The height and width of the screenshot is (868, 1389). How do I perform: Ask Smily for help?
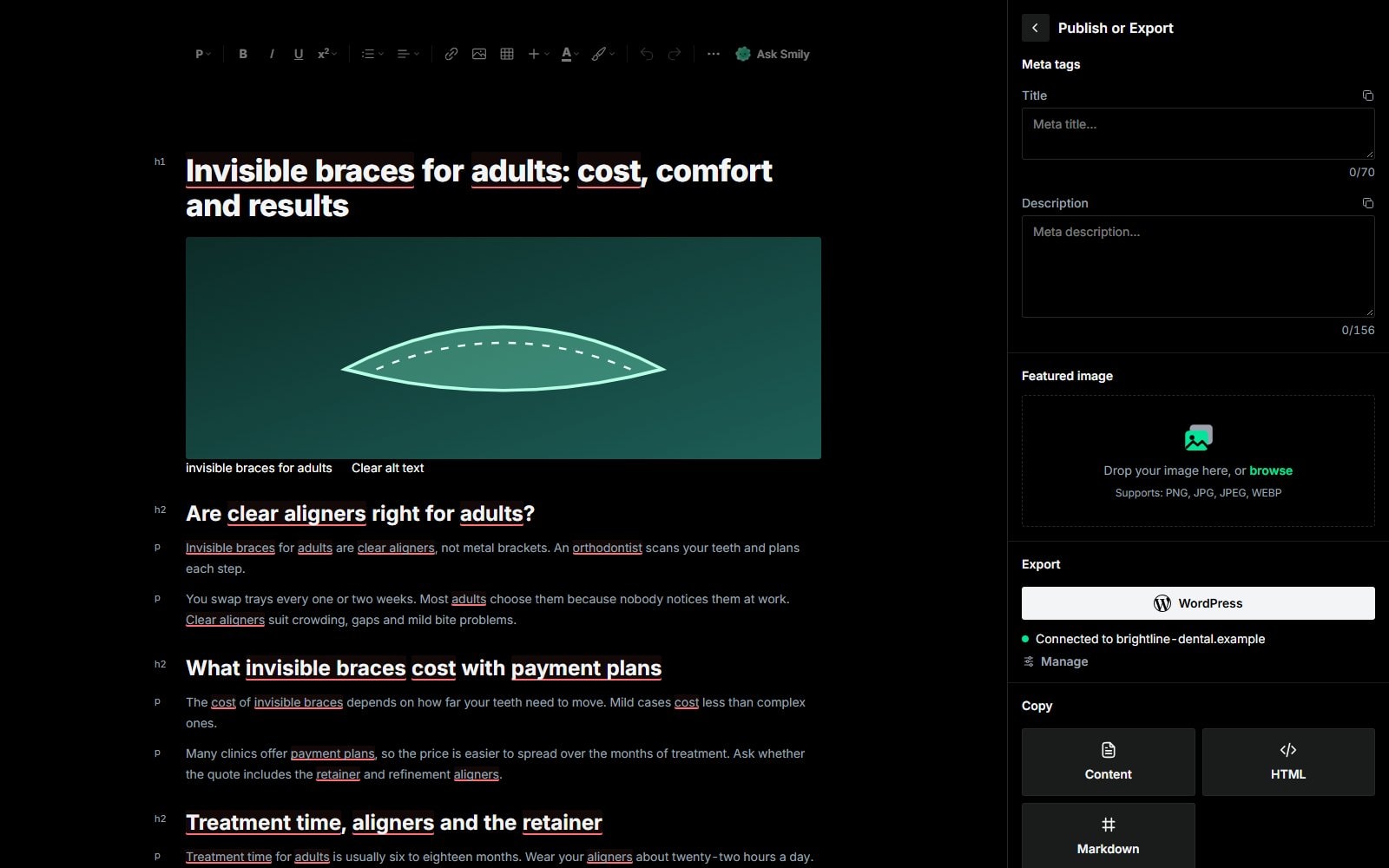(x=773, y=54)
